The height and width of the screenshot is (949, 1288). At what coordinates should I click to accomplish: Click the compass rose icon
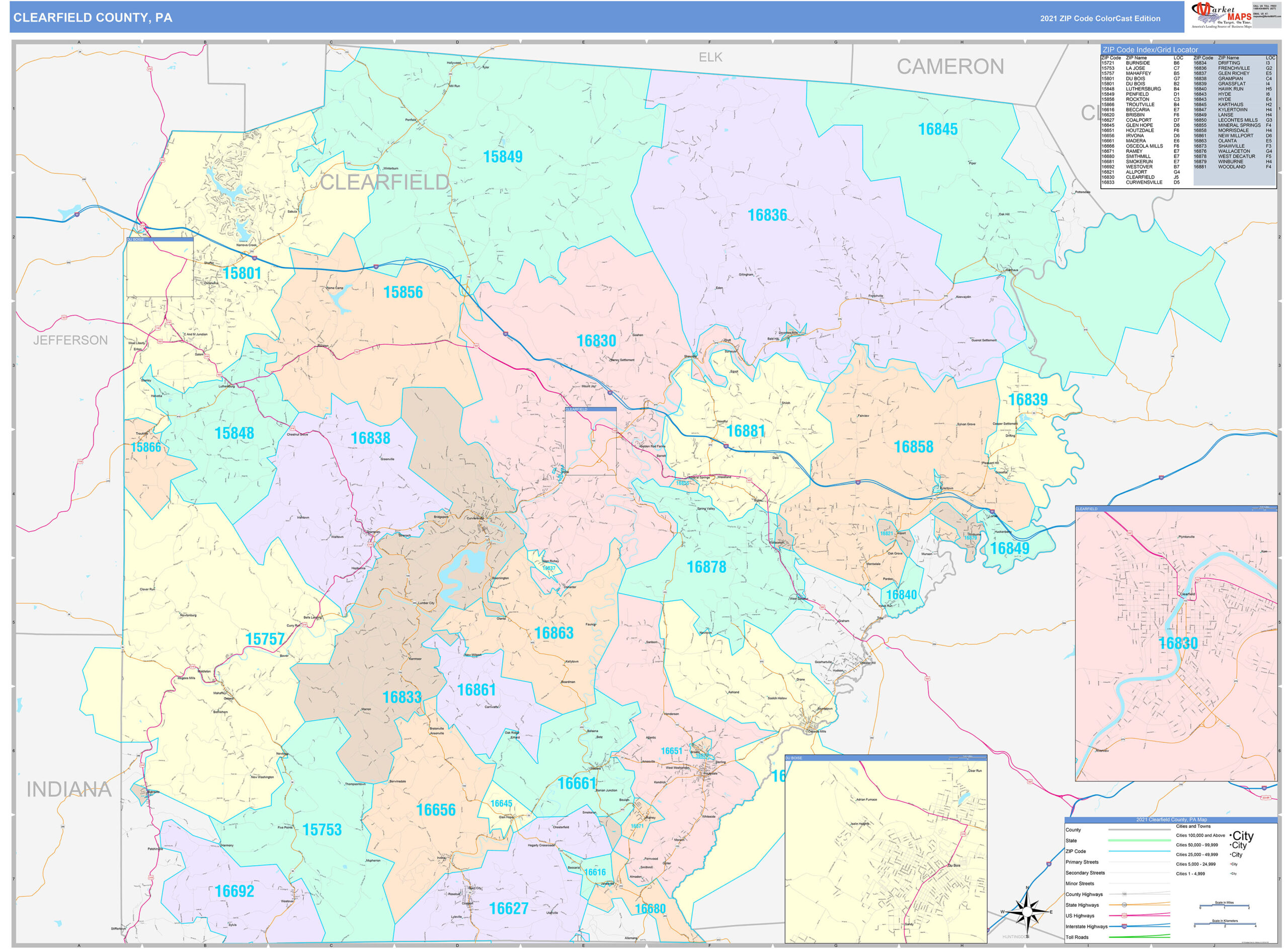click(x=1027, y=912)
